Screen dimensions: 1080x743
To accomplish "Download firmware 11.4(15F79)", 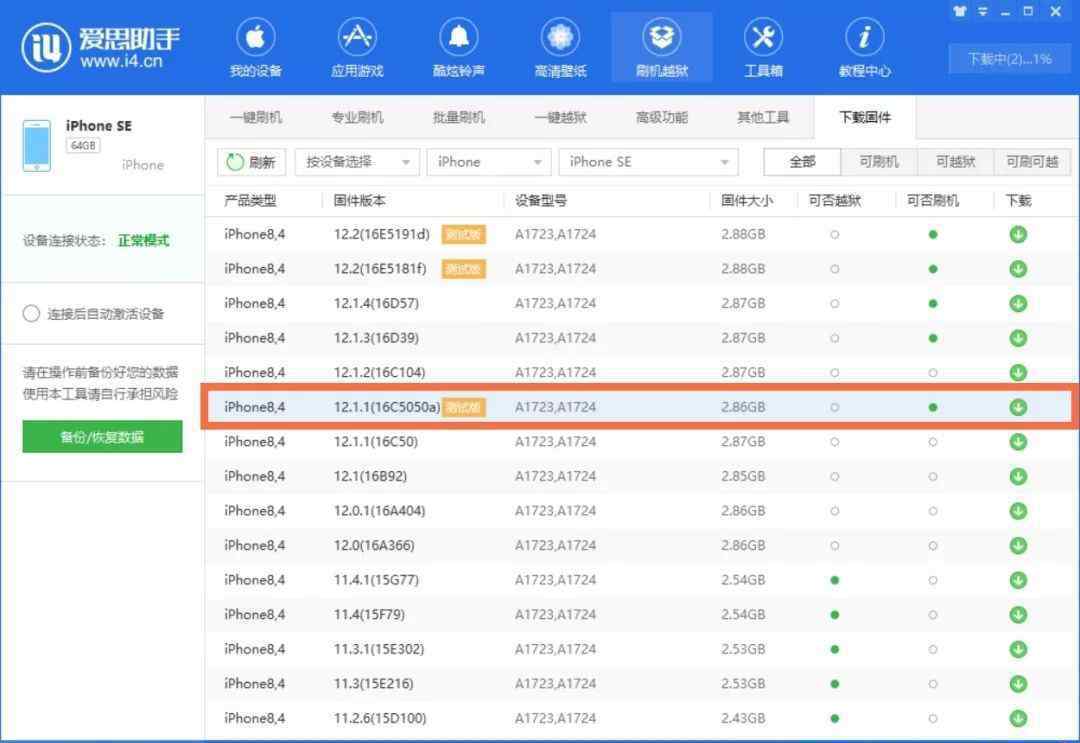I will pos(1018,614).
